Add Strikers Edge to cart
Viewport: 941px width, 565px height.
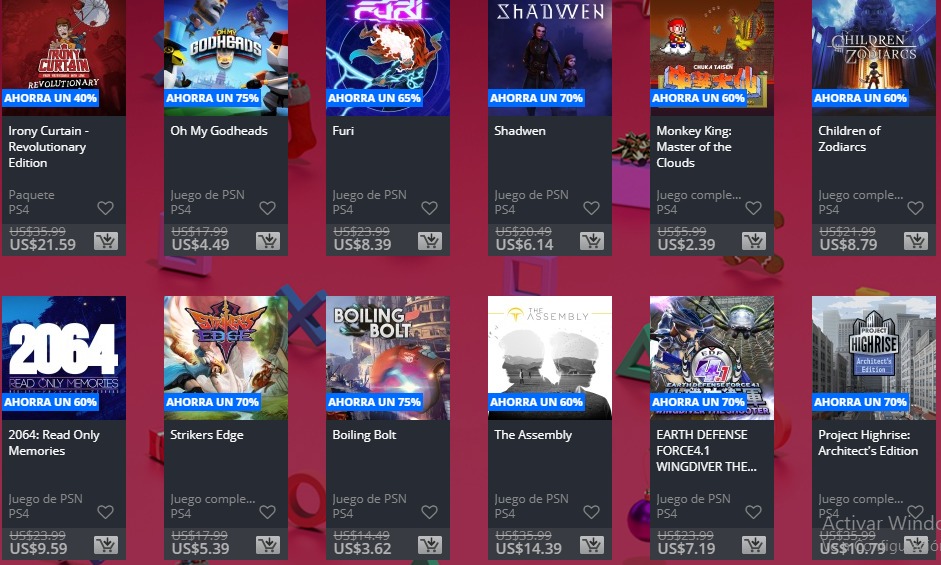coord(268,545)
